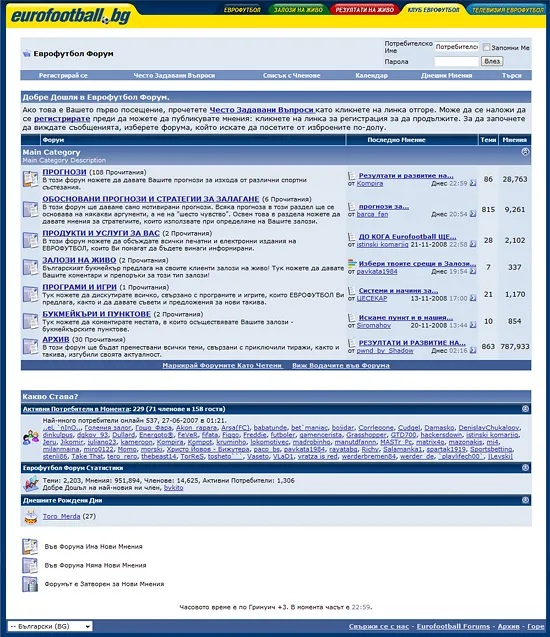Viewport: 550px width, 637px height.
Task: Click Eurofootball Forums footer link
Action: (x=453, y=626)
